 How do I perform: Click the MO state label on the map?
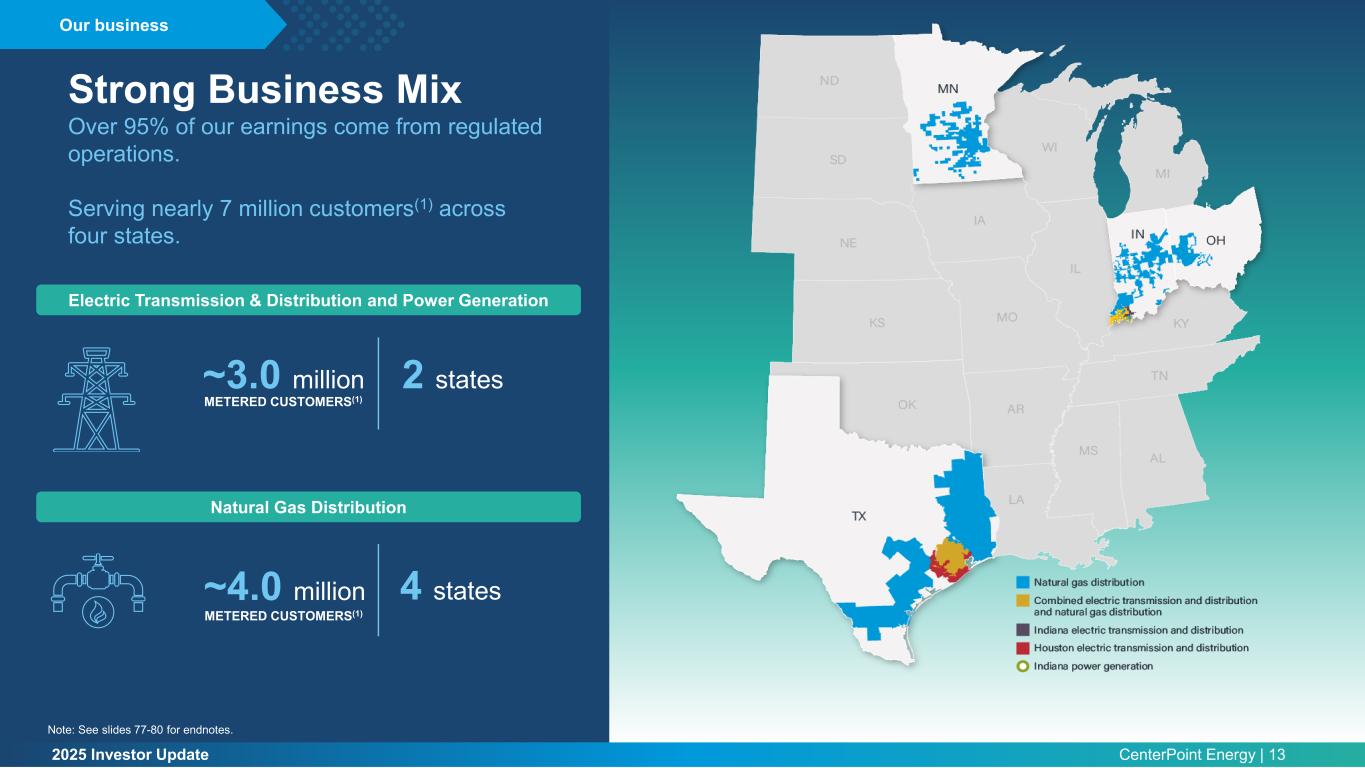(1007, 317)
